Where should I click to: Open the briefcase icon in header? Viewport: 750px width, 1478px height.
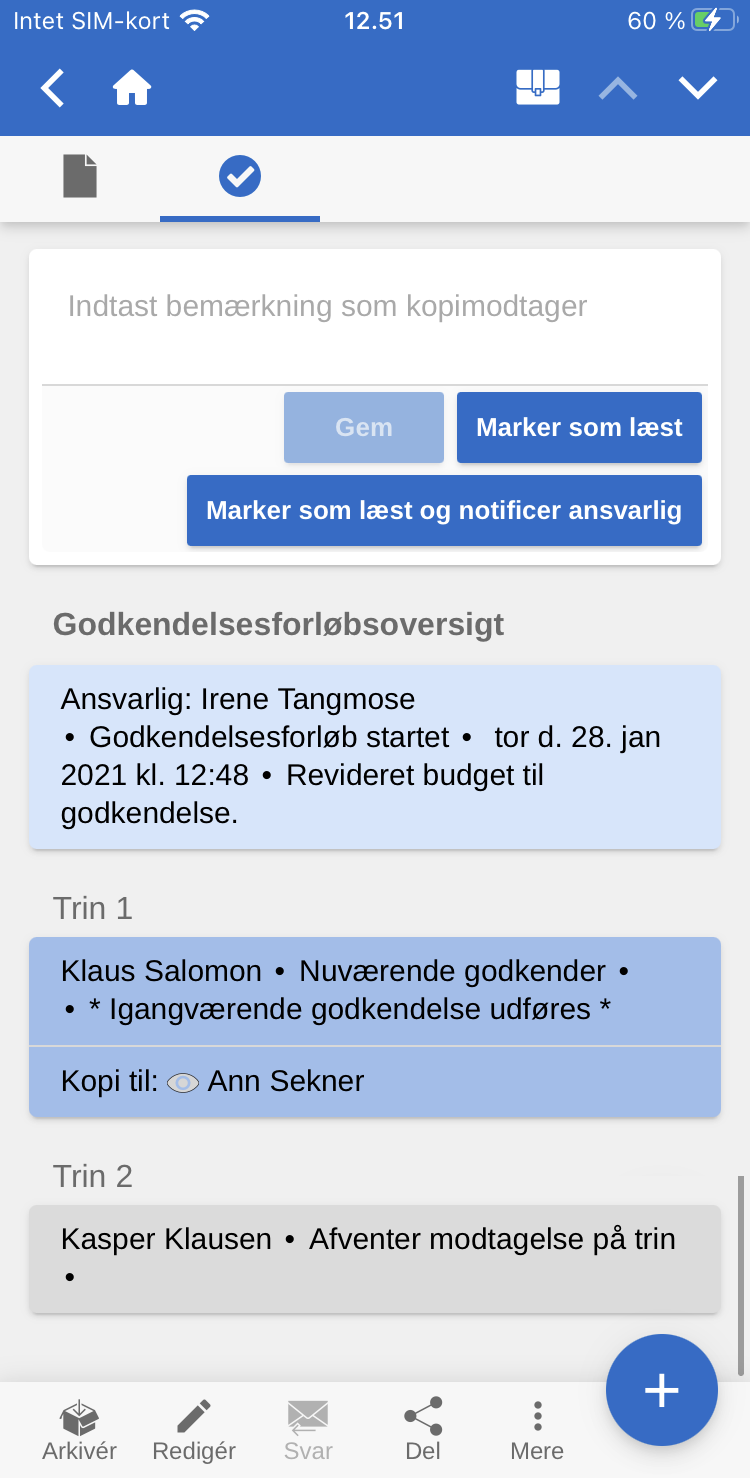[537, 88]
